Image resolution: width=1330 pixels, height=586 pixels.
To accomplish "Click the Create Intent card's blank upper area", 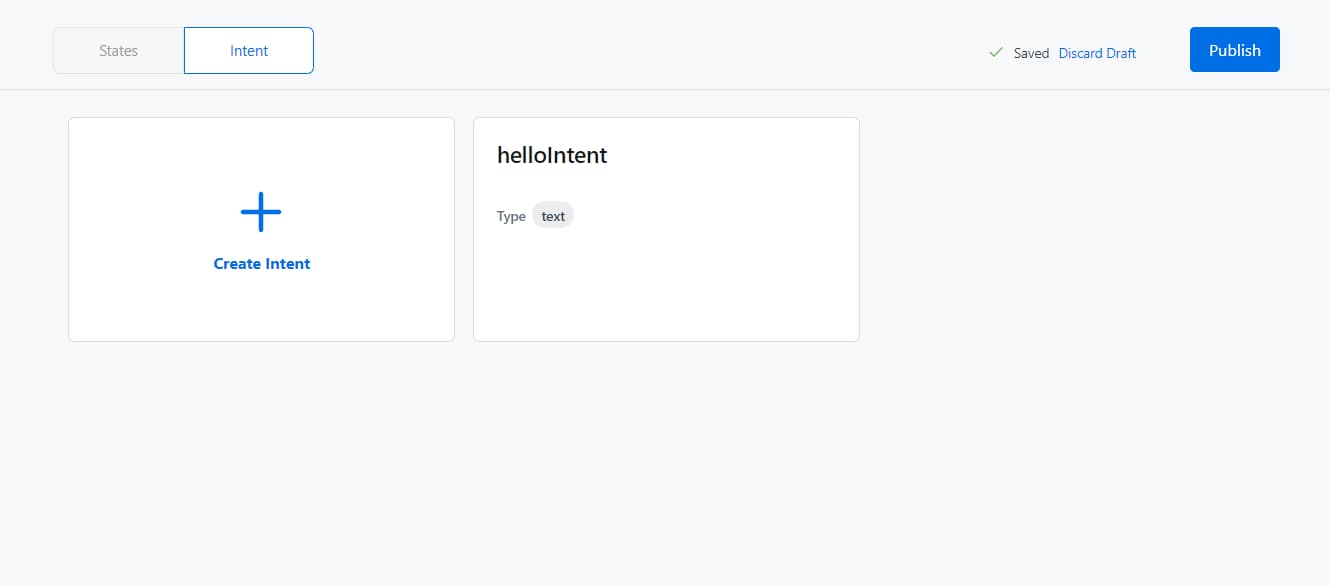I will tap(262, 152).
